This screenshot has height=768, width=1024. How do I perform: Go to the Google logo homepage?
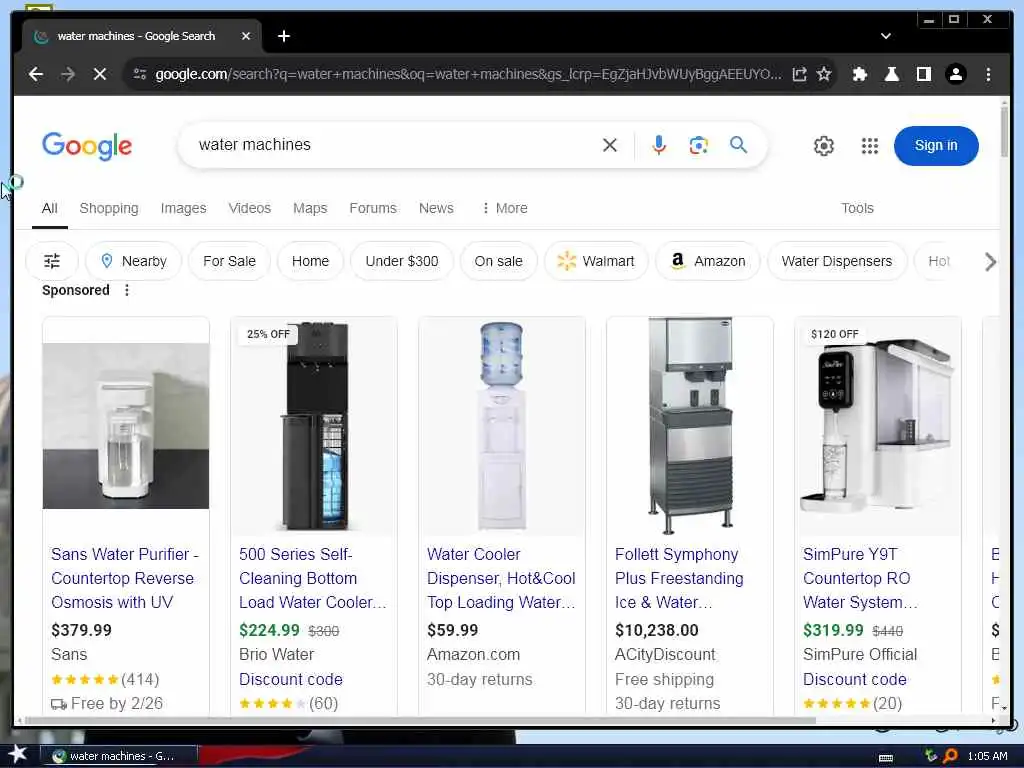87,146
